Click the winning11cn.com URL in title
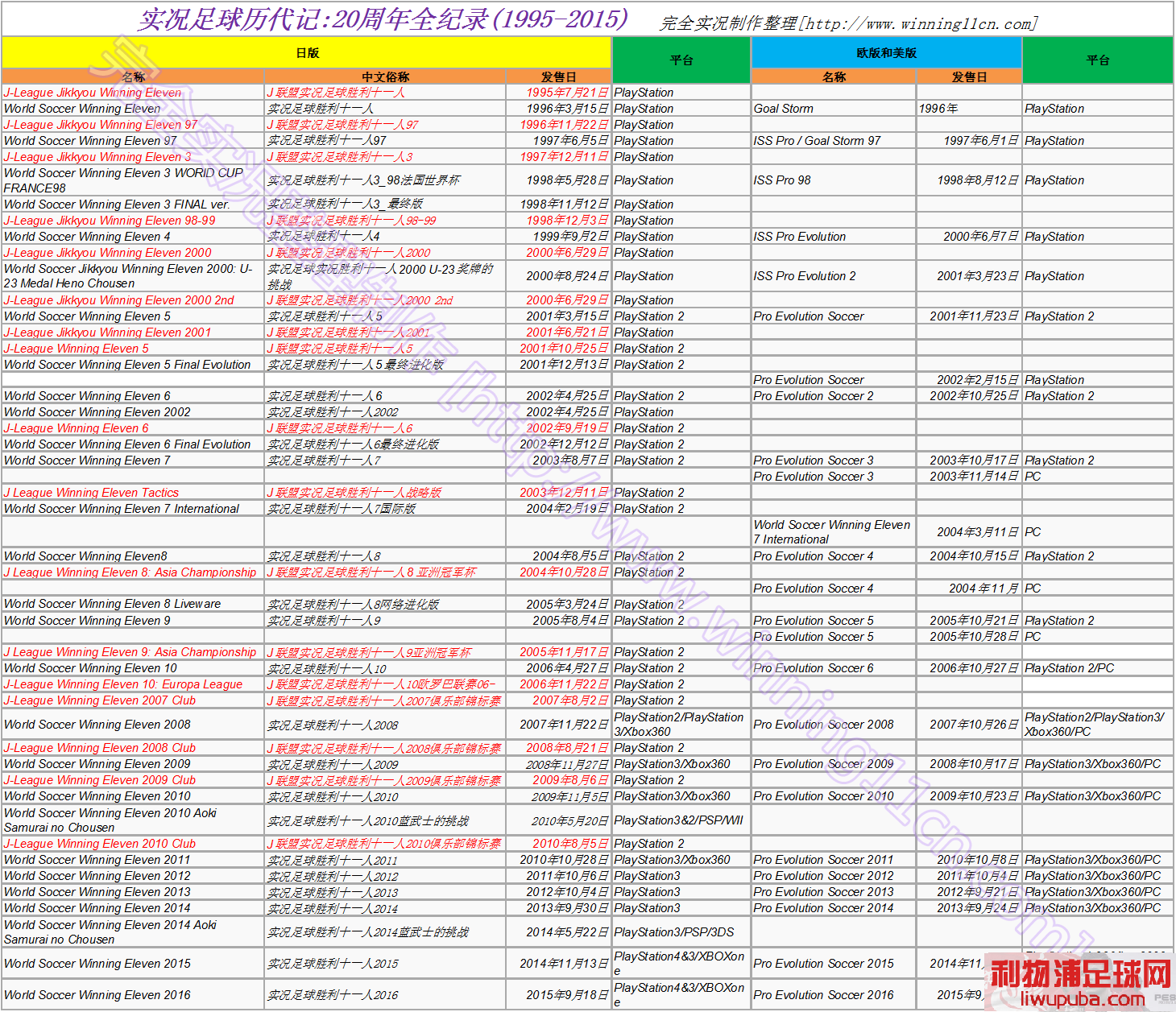Screen dimensions: 1176x1012 919,23
